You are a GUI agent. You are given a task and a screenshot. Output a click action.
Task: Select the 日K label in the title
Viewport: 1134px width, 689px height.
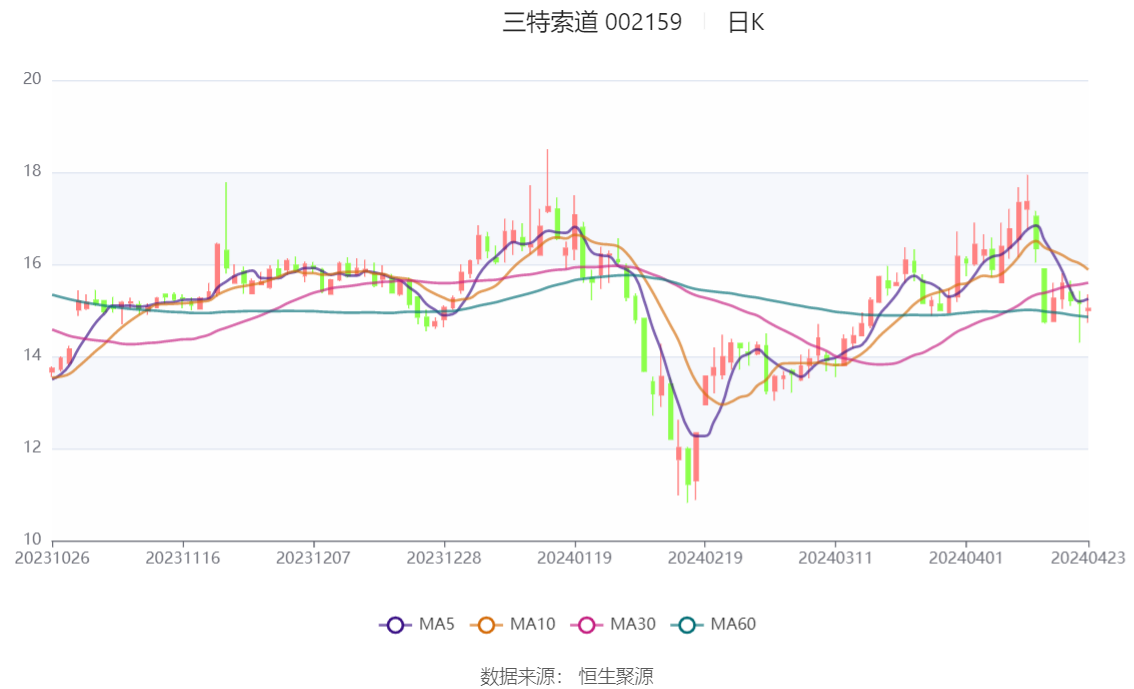[x=746, y=22]
